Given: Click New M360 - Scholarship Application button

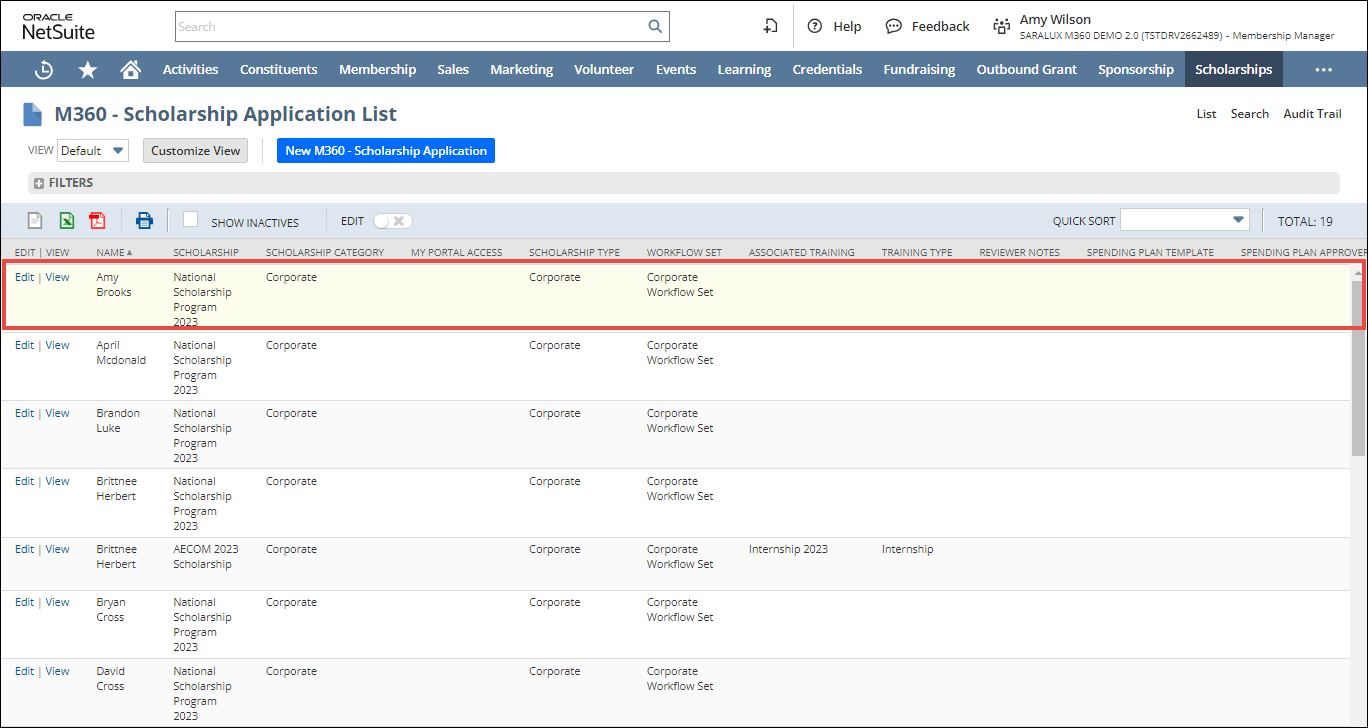Looking at the screenshot, I should click(x=386, y=151).
